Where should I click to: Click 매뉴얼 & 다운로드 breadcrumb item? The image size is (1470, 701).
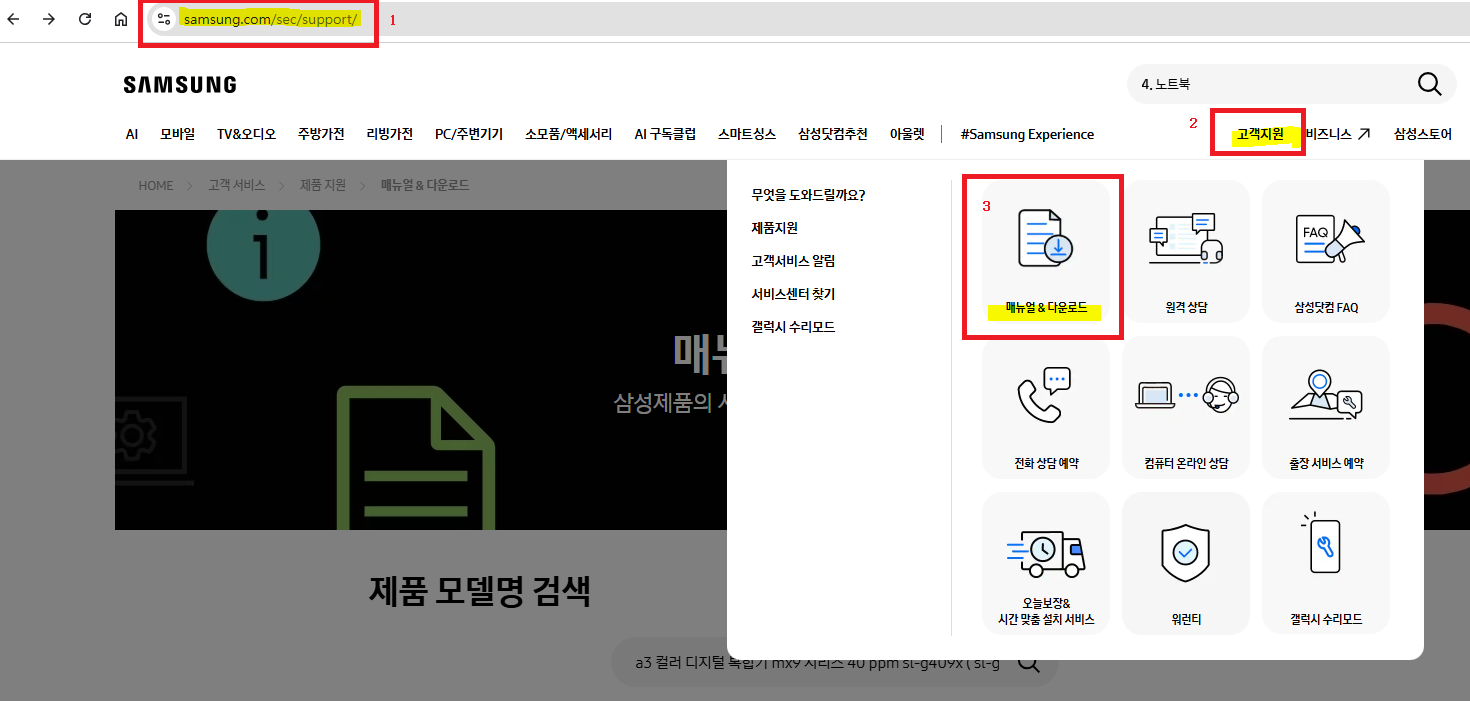pos(425,185)
